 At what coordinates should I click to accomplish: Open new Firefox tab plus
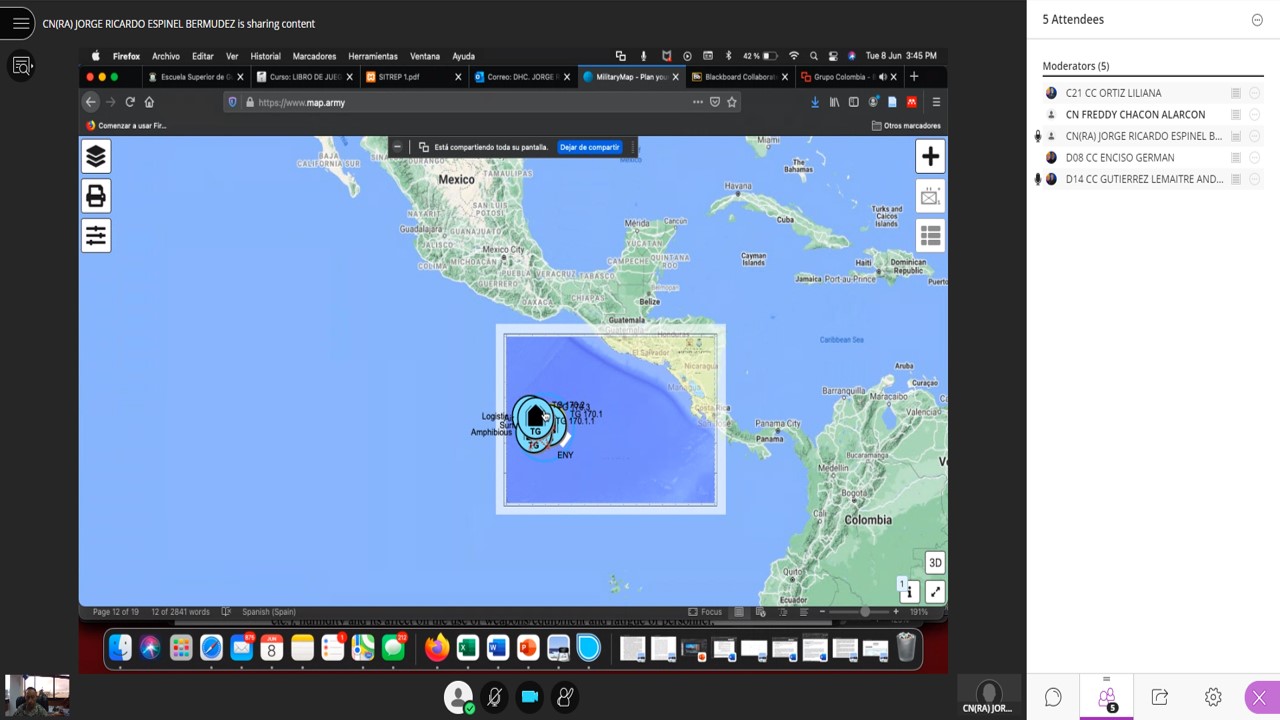pos(913,77)
